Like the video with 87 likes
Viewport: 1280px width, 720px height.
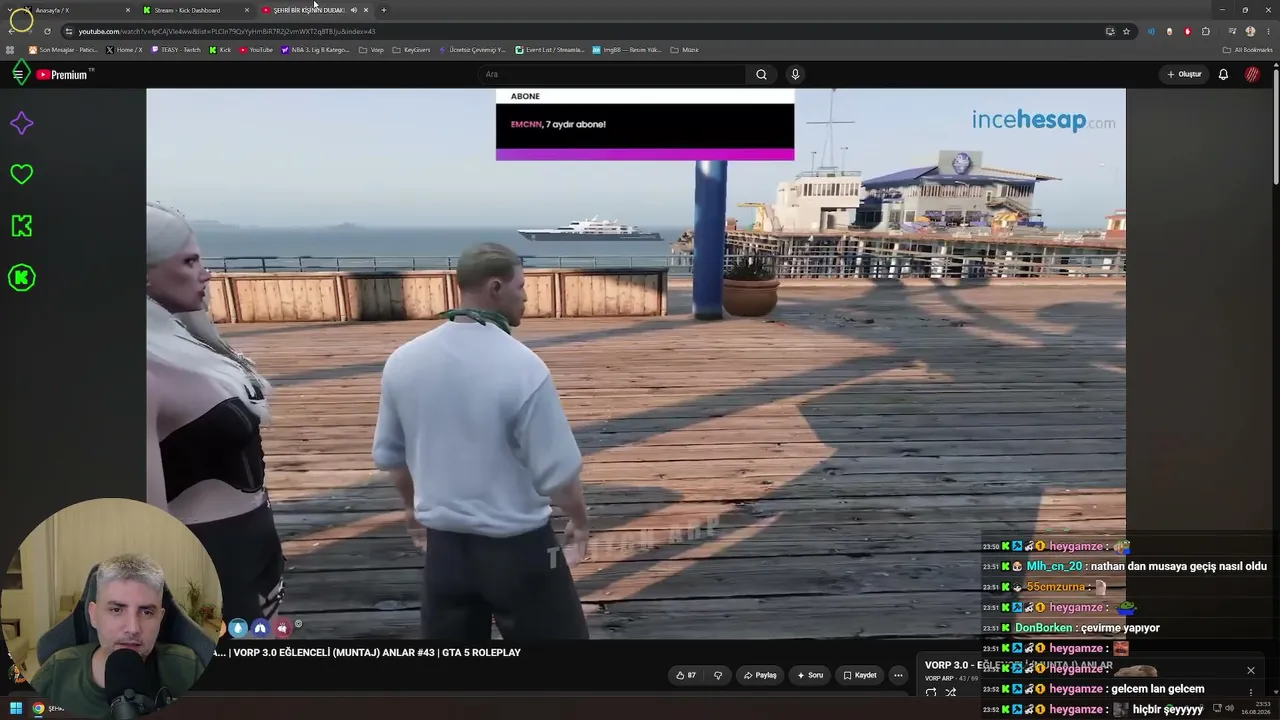(686, 675)
